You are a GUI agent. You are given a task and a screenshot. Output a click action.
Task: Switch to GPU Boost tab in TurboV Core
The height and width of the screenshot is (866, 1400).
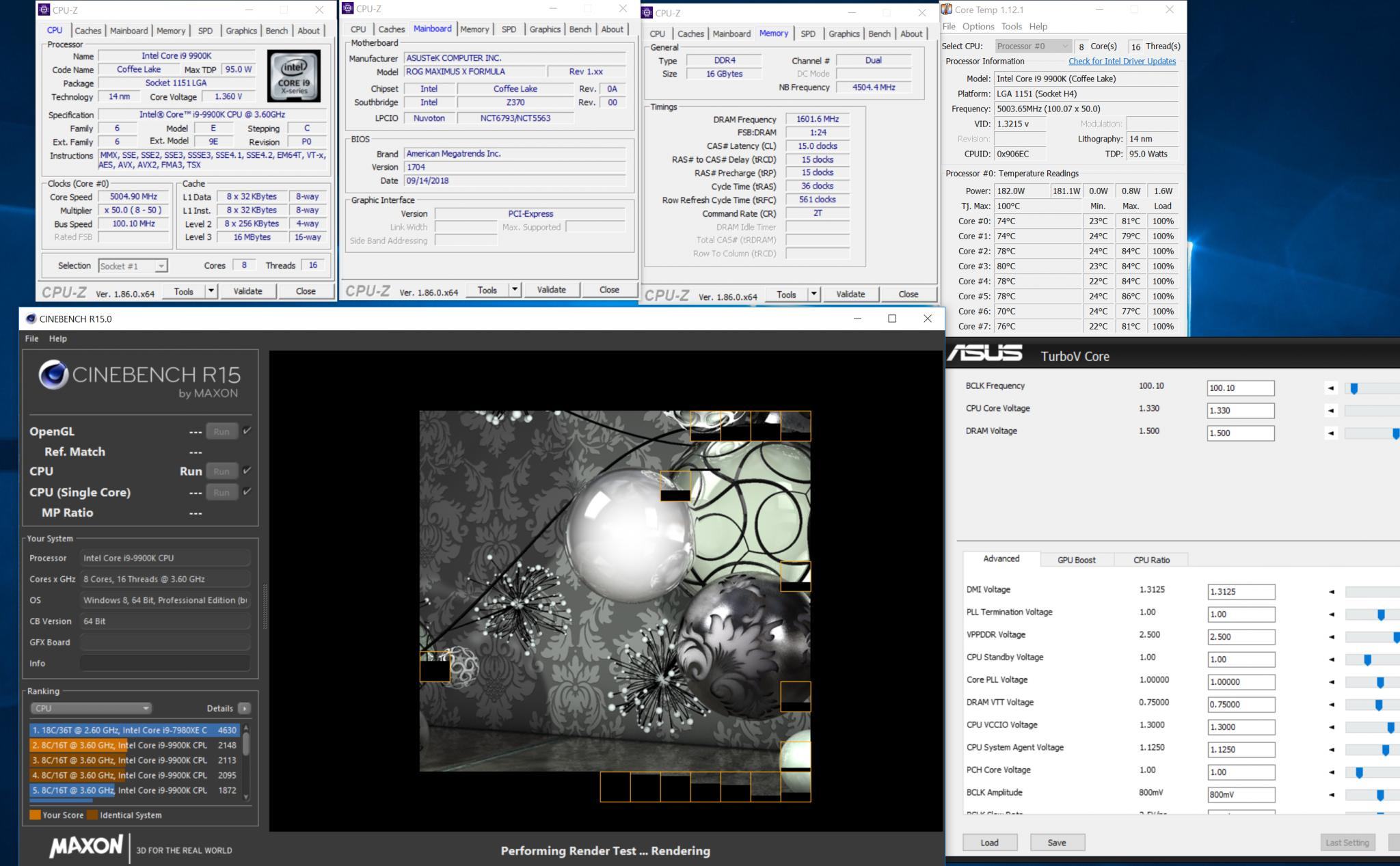[1077, 560]
